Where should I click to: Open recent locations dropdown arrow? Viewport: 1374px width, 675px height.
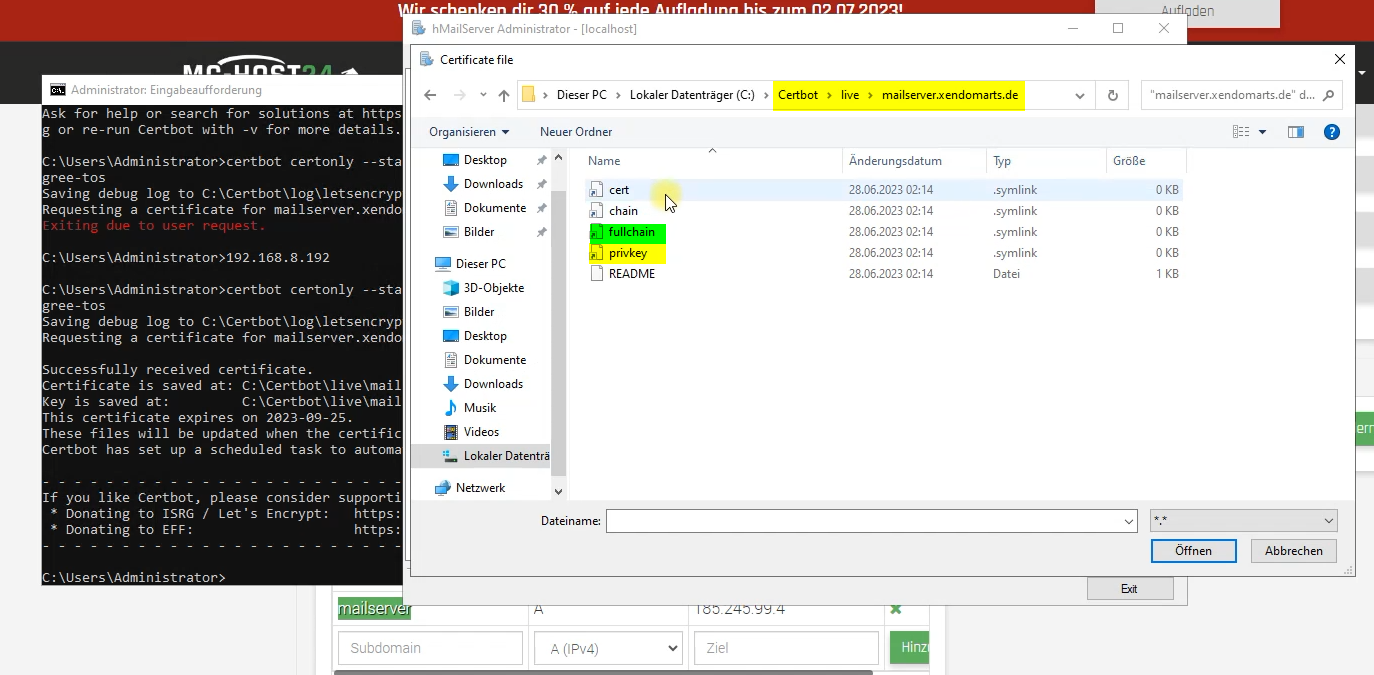482,96
